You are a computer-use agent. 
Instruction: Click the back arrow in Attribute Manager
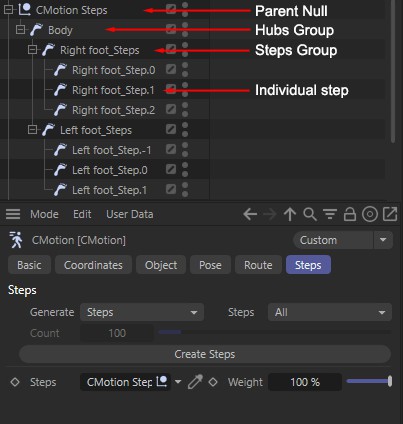[250, 214]
